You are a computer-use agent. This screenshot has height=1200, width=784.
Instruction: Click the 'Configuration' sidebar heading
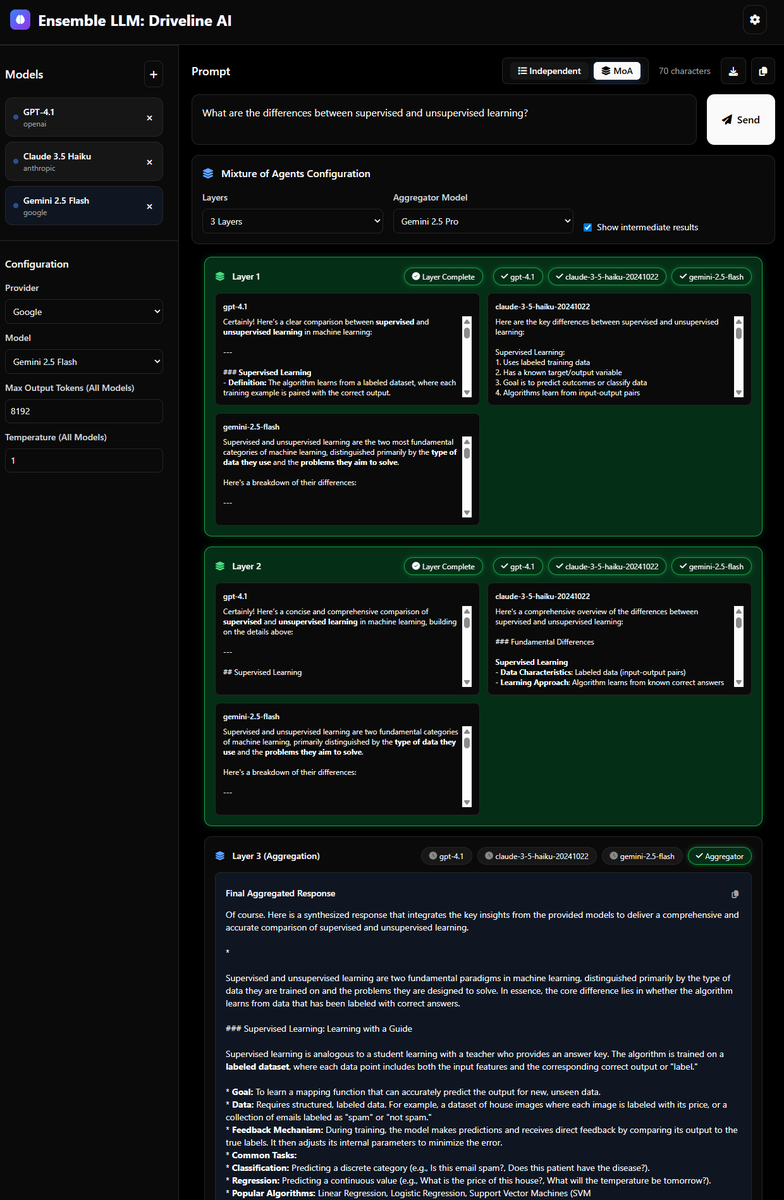37,264
